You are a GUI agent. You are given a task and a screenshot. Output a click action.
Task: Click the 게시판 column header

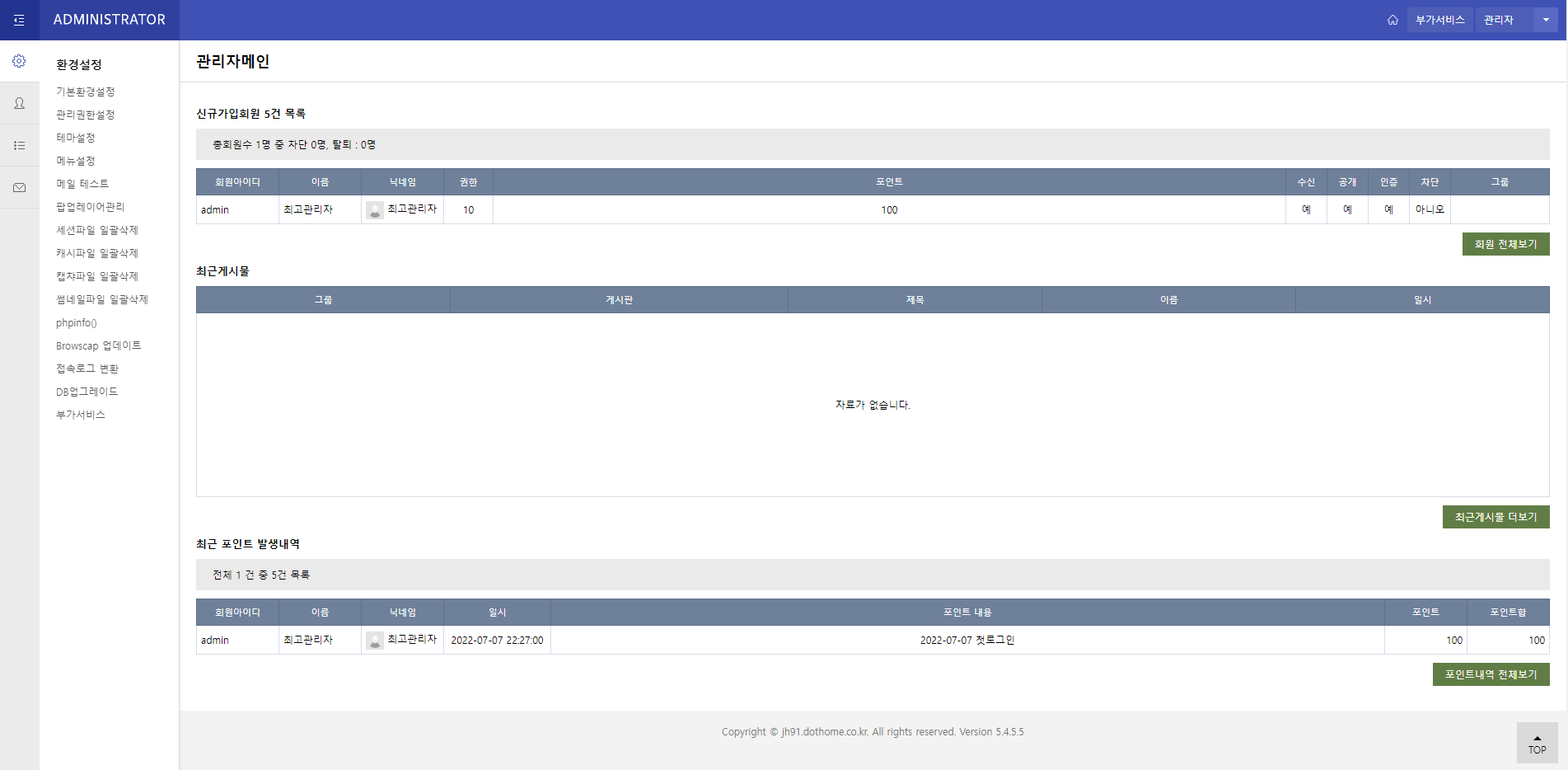click(619, 300)
